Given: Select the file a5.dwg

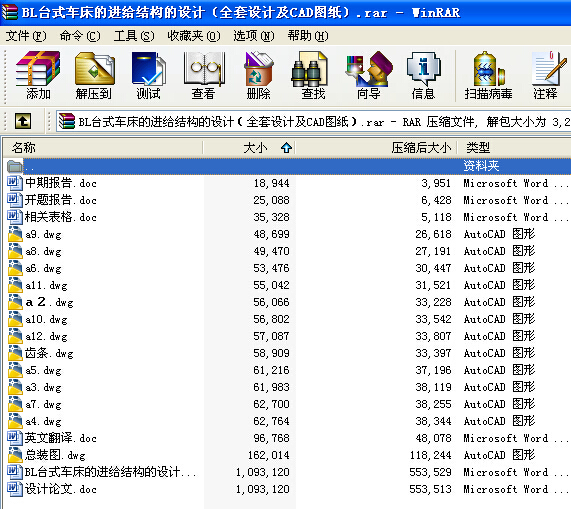Looking at the screenshot, I should (43, 370).
